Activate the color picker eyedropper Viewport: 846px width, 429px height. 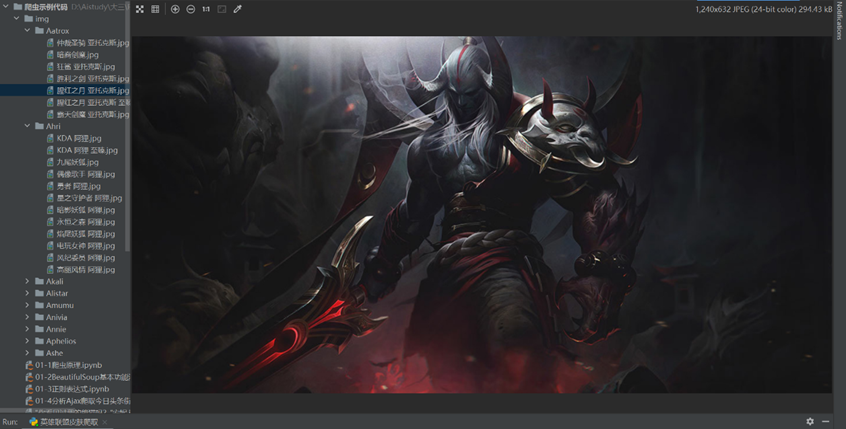tap(237, 9)
